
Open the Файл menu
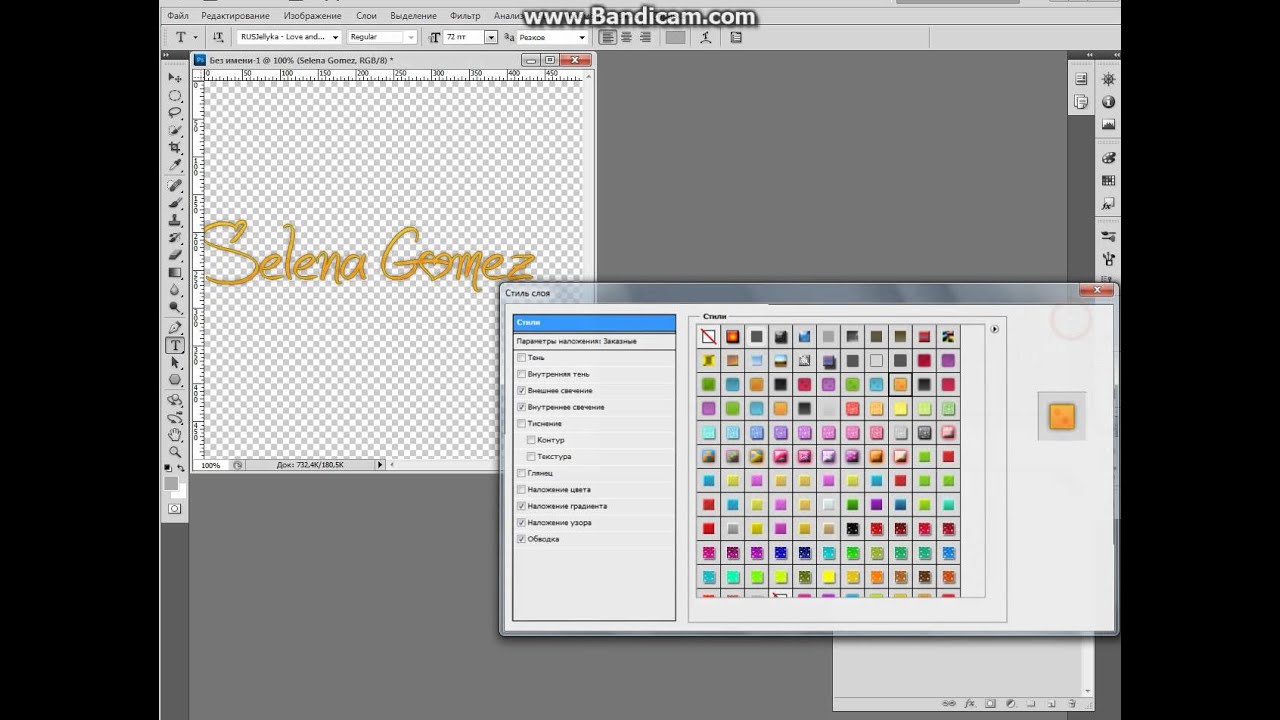click(178, 16)
